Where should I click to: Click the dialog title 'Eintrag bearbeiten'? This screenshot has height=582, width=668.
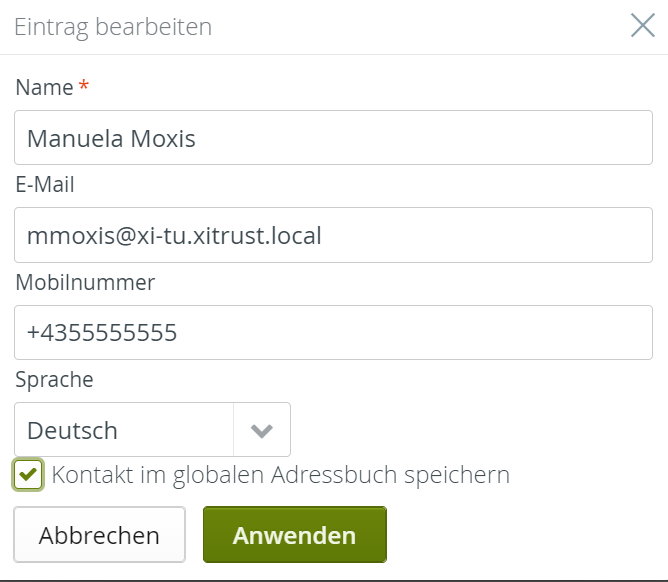[x=112, y=27]
